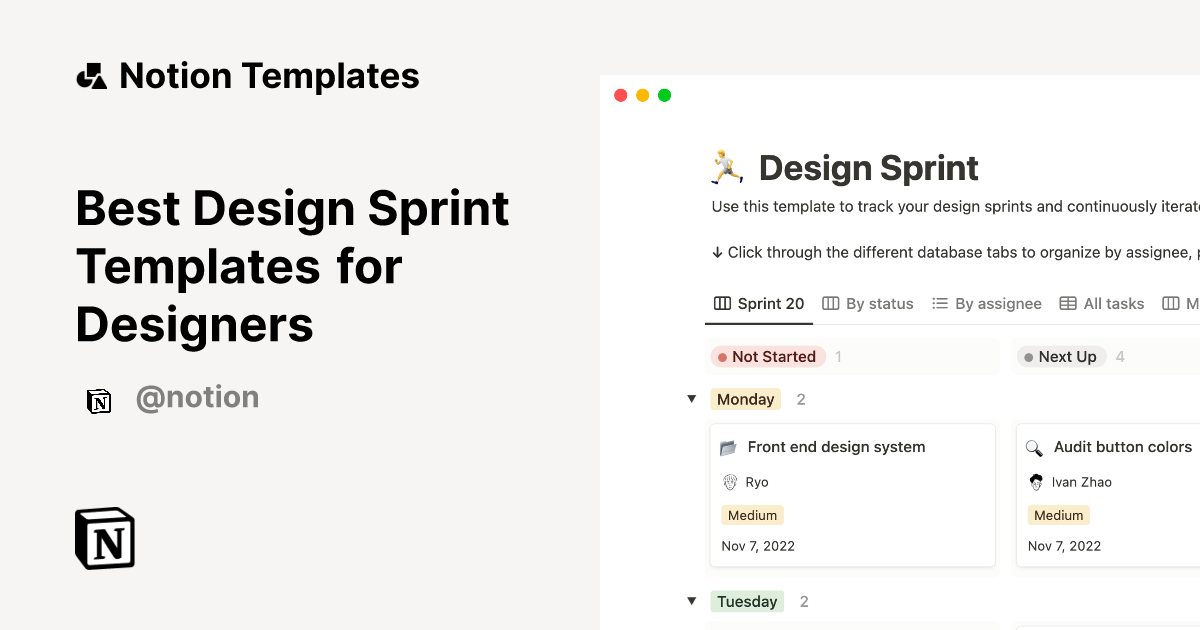Image resolution: width=1200 pixels, height=630 pixels.
Task: Open the All tasks table tab
Action: coord(1102,304)
